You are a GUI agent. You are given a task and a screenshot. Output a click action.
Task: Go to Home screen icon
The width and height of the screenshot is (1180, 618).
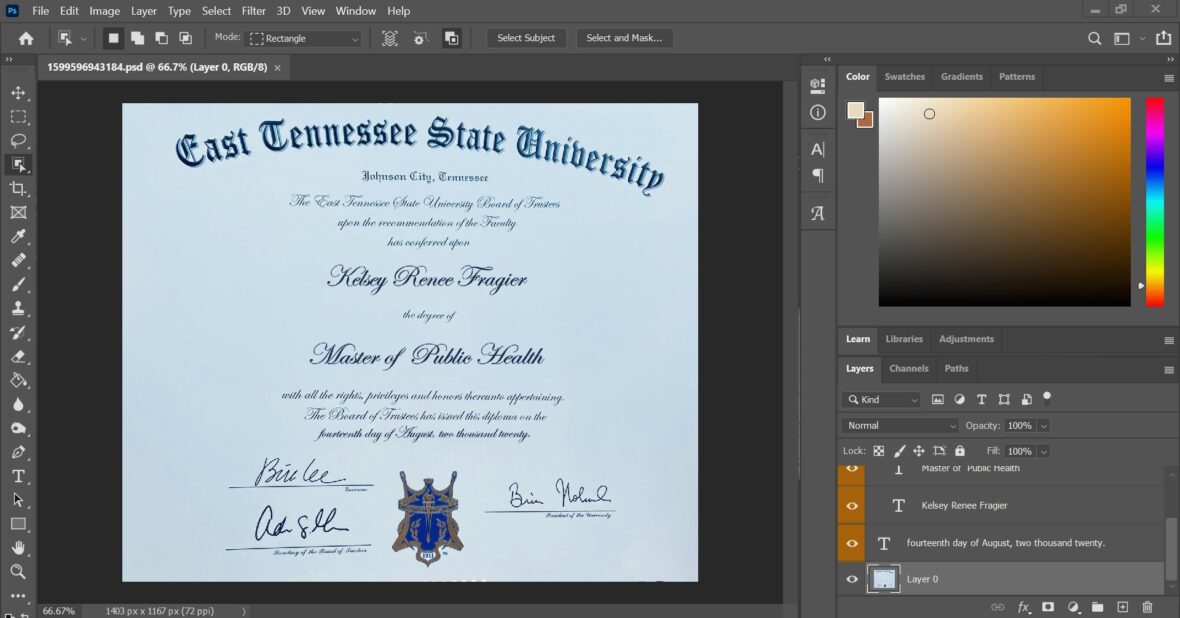tap(26, 38)
